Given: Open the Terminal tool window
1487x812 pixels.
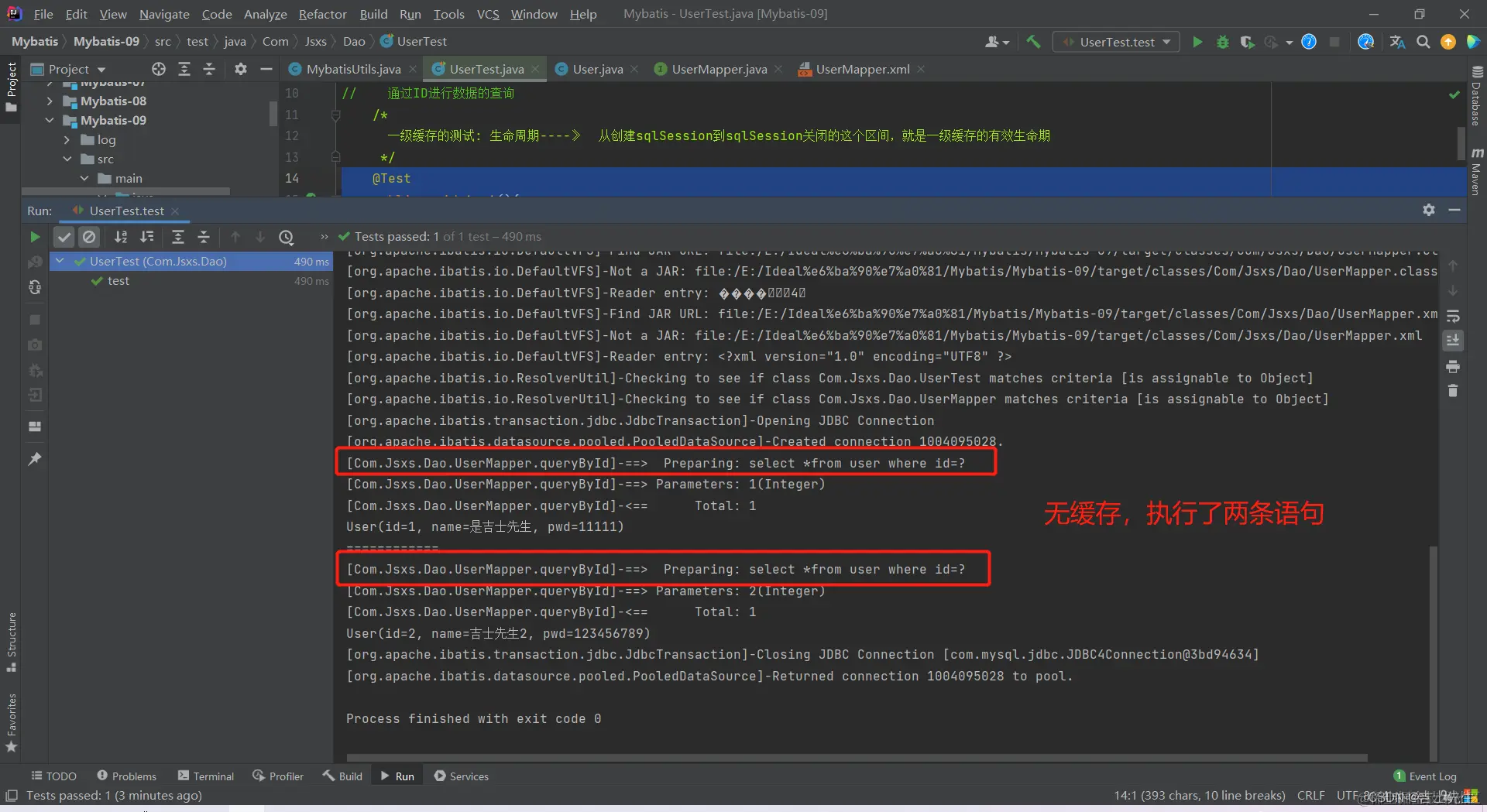Looking at the screenshot, I should [x=206, y=776].
